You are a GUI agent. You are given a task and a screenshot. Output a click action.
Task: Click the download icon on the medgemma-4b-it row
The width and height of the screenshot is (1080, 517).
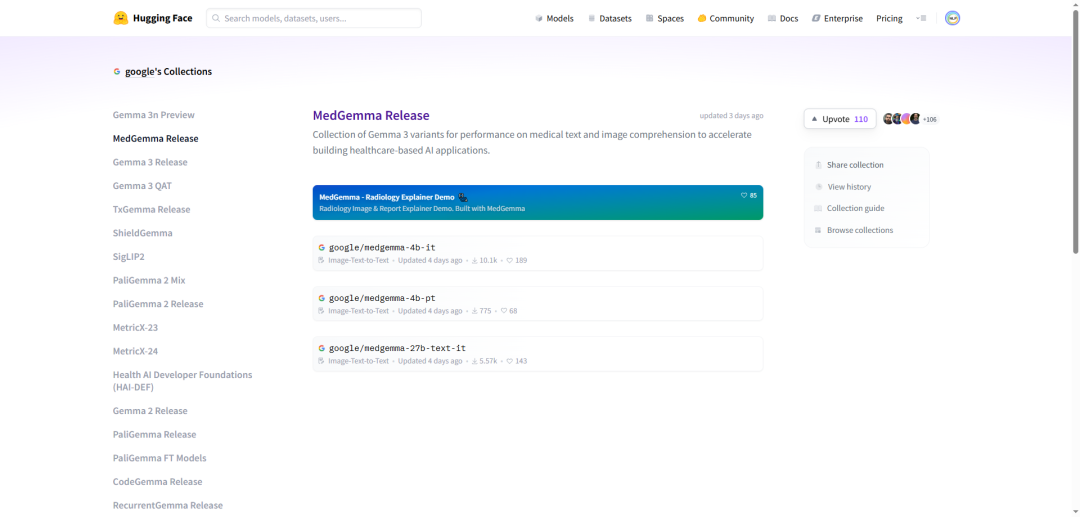475,261
